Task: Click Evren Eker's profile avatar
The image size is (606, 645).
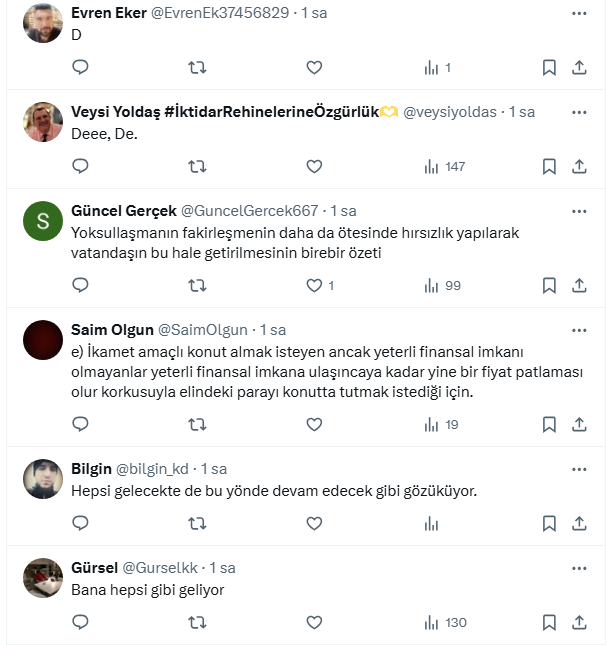Action: click(x=43, y=23)
